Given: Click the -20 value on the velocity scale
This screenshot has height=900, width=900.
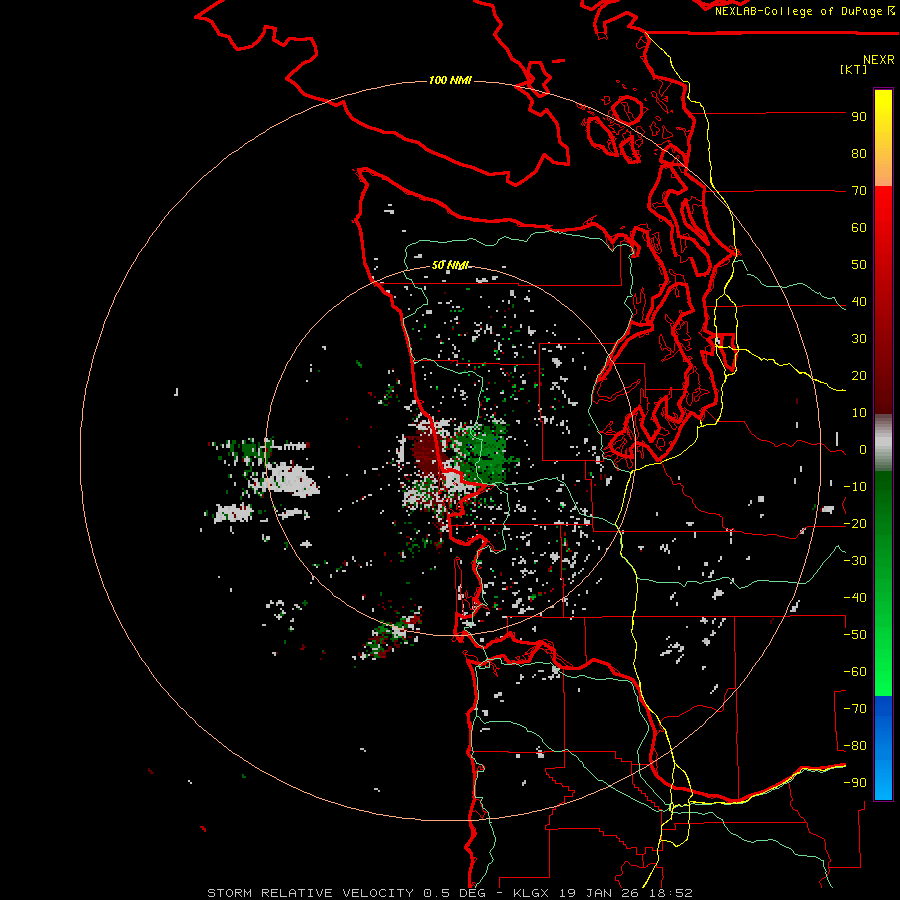Looking at the screenshot, I should (855, 524).
